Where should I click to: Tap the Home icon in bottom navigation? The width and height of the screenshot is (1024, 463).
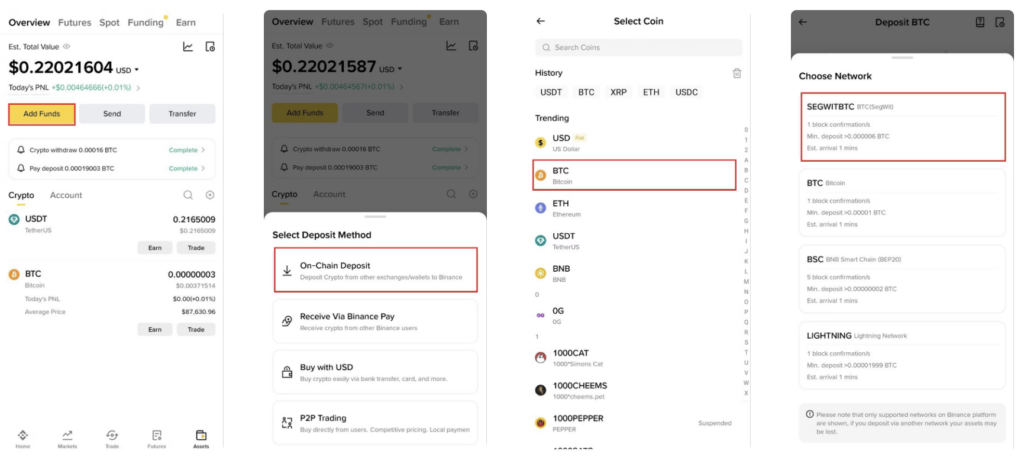[x=22, y=438]
